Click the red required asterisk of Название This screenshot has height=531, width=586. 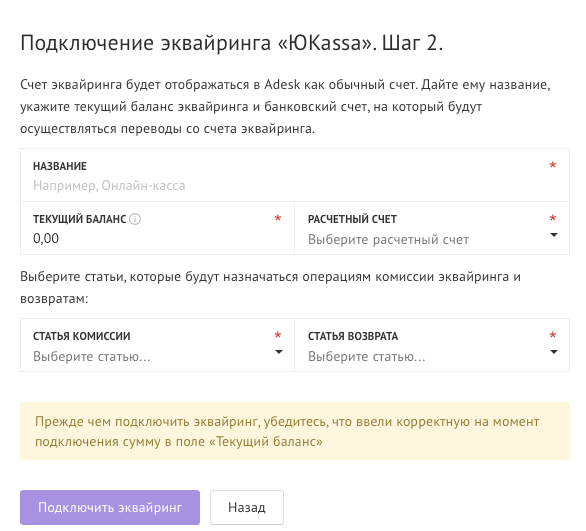[553, 165]
